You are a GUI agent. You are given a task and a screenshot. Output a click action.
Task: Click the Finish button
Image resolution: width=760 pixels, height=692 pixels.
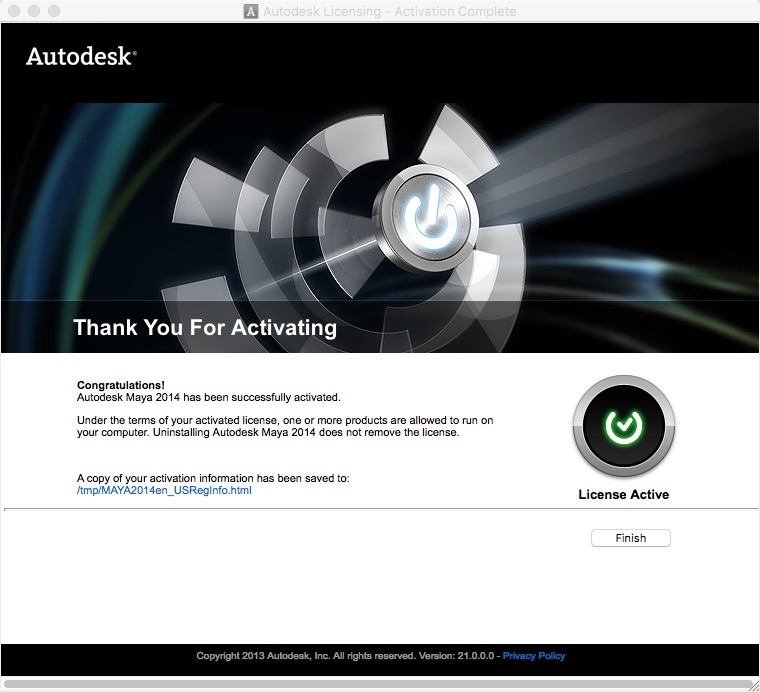[631, 538]
